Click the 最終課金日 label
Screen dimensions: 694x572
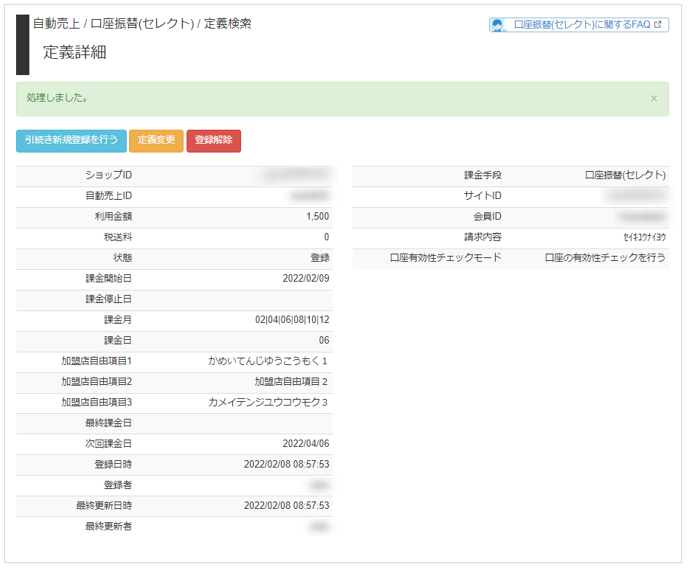(x=108, y=423)
